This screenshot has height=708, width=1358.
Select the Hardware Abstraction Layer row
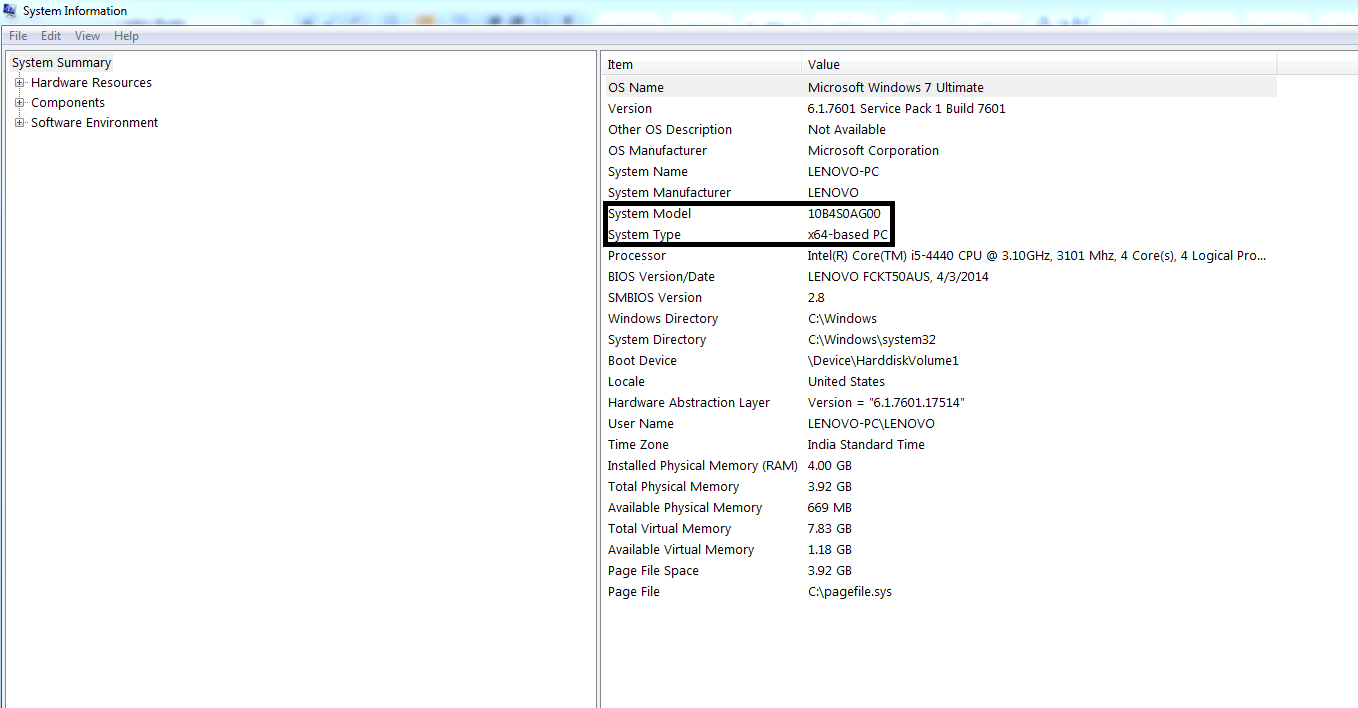(x=940, y=403)
